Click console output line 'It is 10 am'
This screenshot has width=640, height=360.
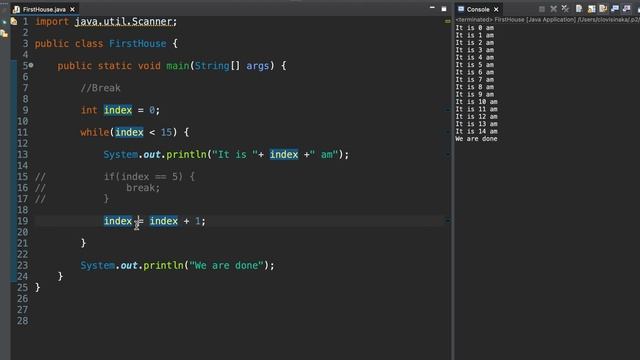476,102
